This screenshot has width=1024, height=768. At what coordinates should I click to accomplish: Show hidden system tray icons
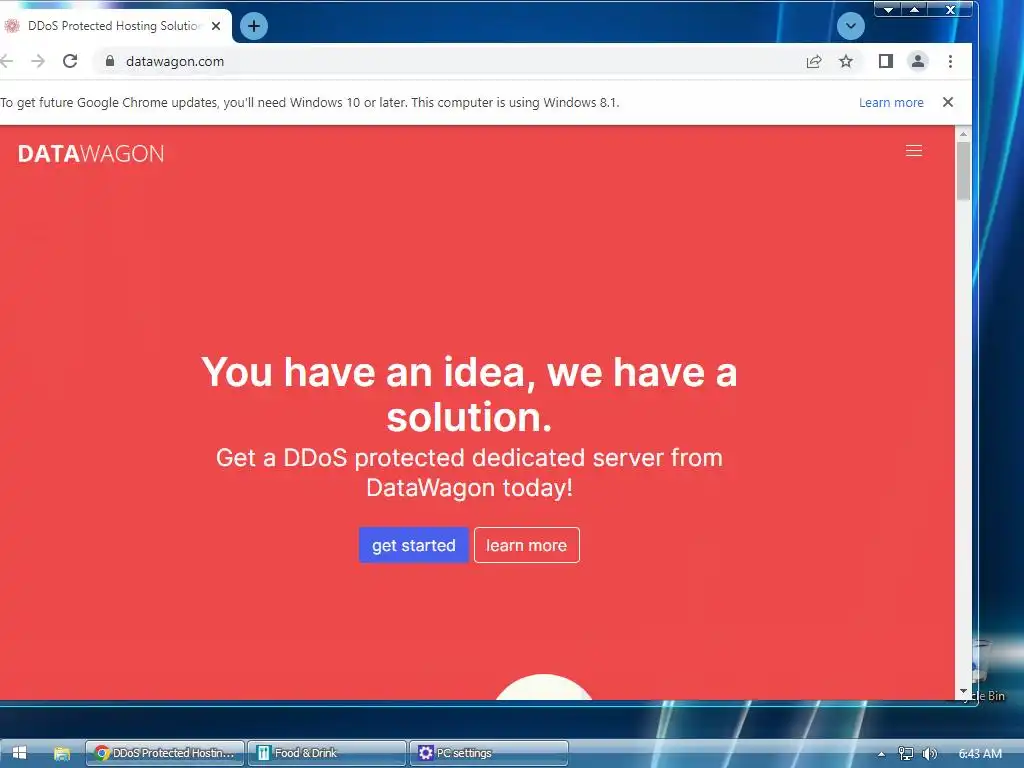pos(882,754)
